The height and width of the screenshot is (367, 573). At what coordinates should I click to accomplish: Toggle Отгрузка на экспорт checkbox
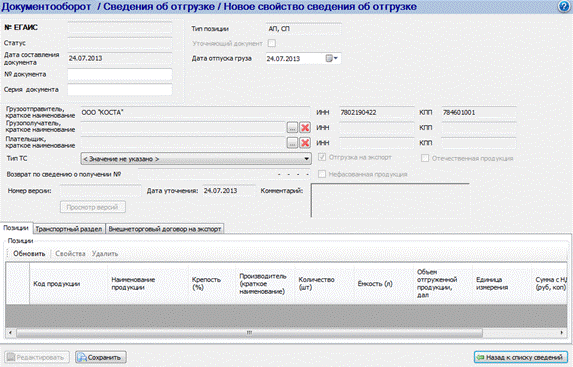click(x=322, y=157)
